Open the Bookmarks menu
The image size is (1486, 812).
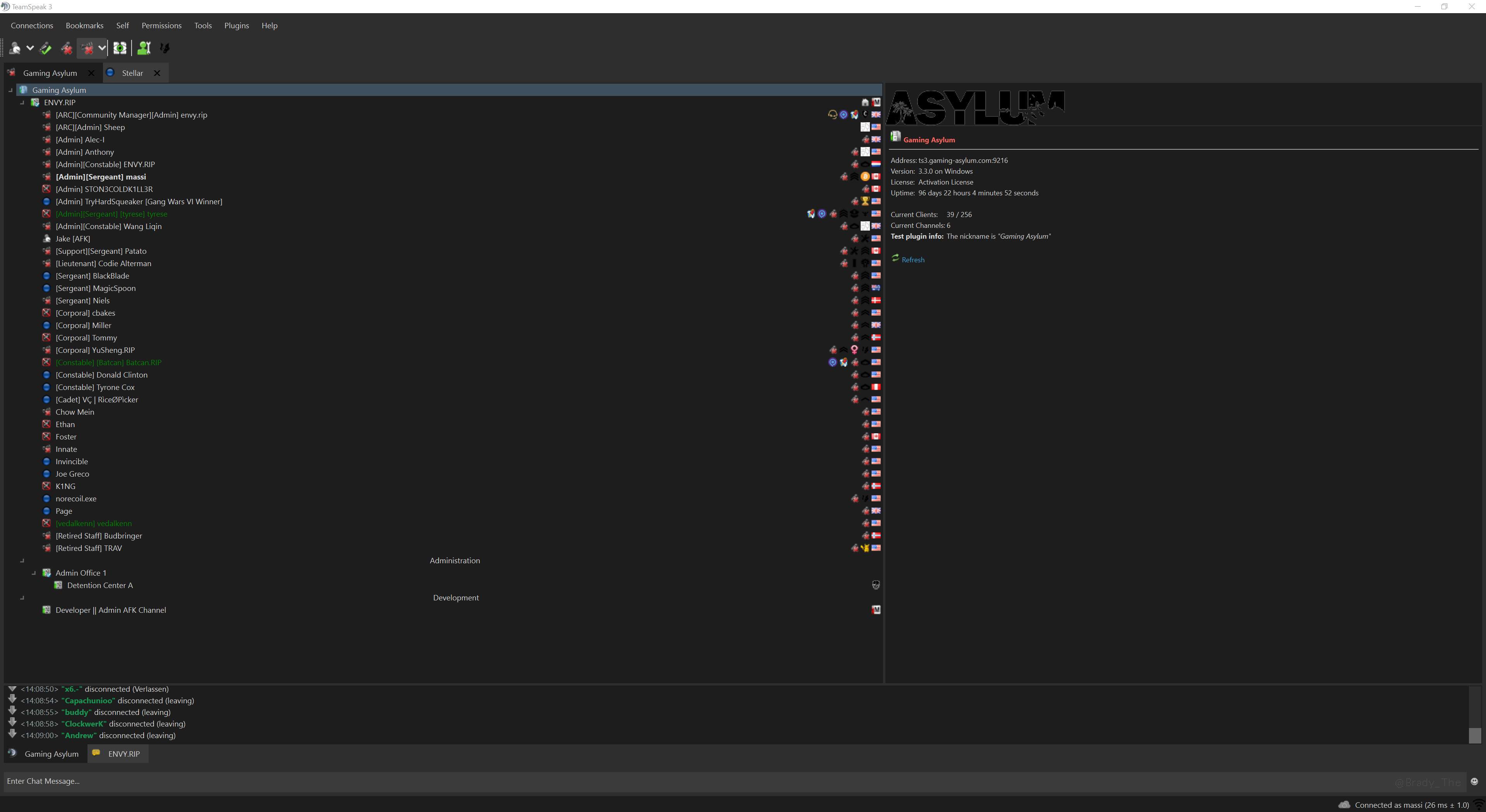pos(84,26)
